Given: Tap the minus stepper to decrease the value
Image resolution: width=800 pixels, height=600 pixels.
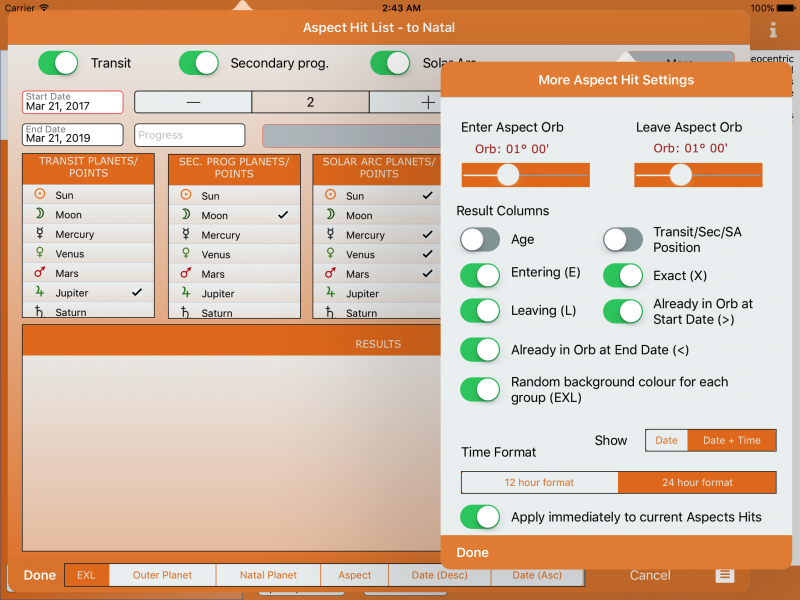Looking at the screenshot, I should pyautogui.click(x=194, y=101).
